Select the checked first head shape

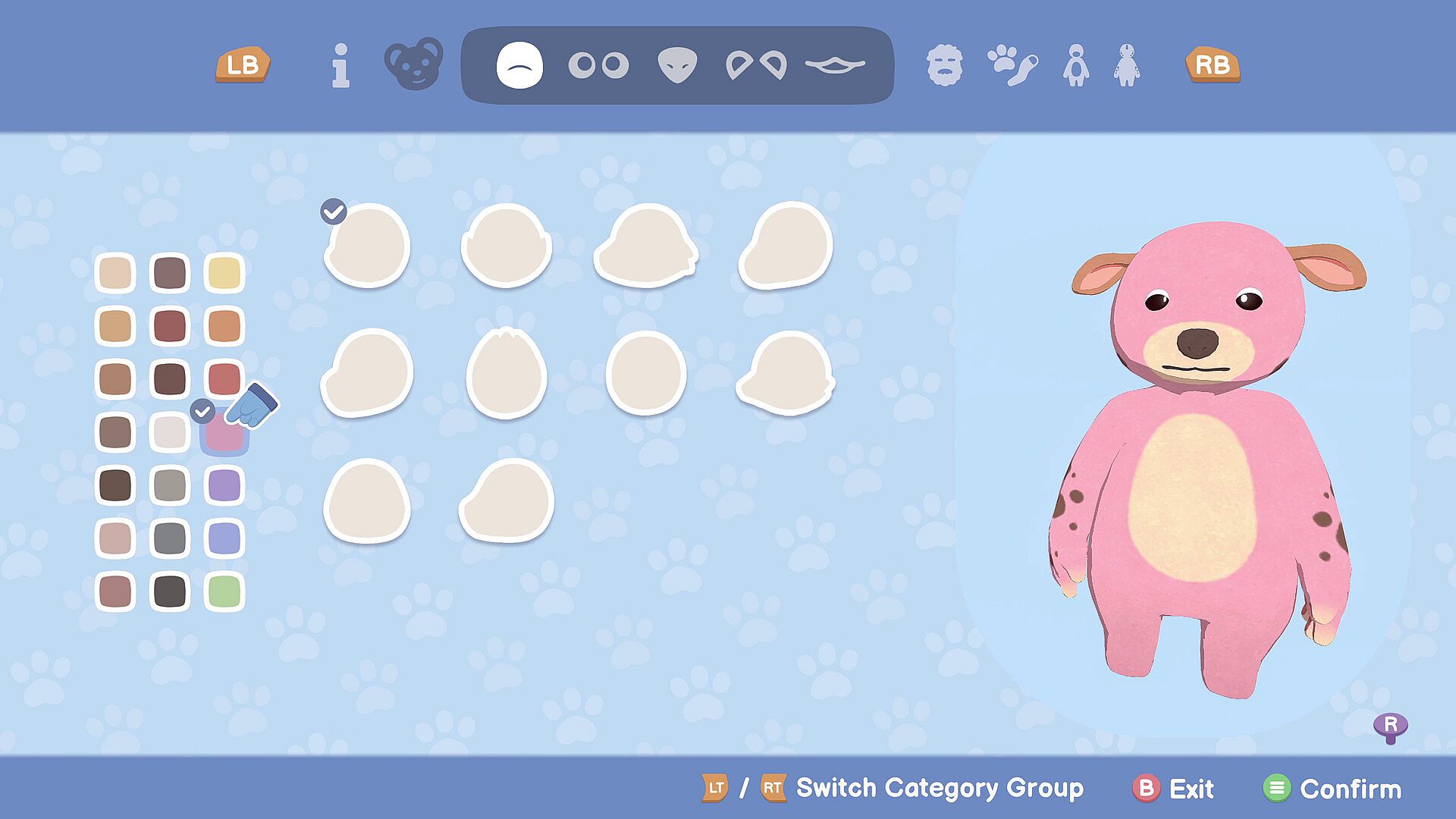367,245
